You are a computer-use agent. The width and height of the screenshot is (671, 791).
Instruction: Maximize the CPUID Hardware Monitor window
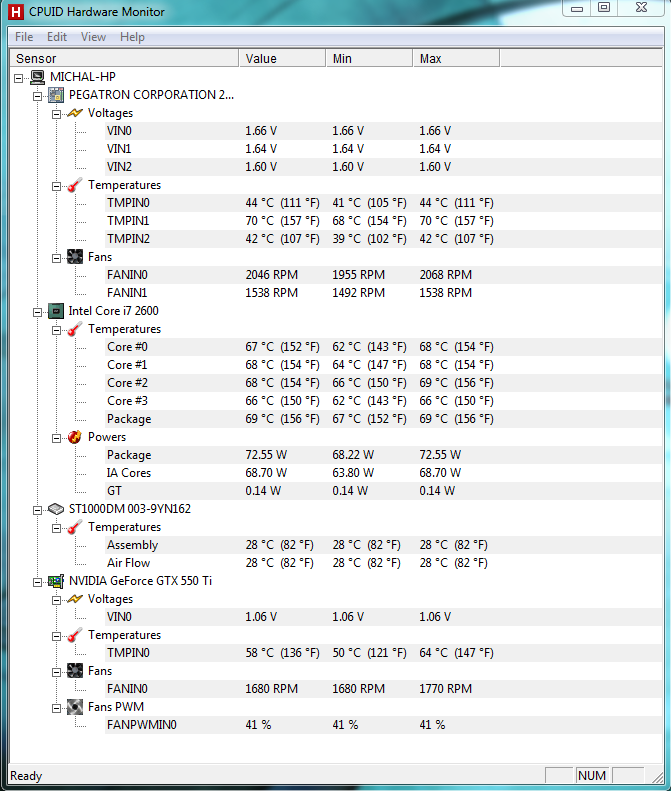pyautogui.click(x=604, y=8)
